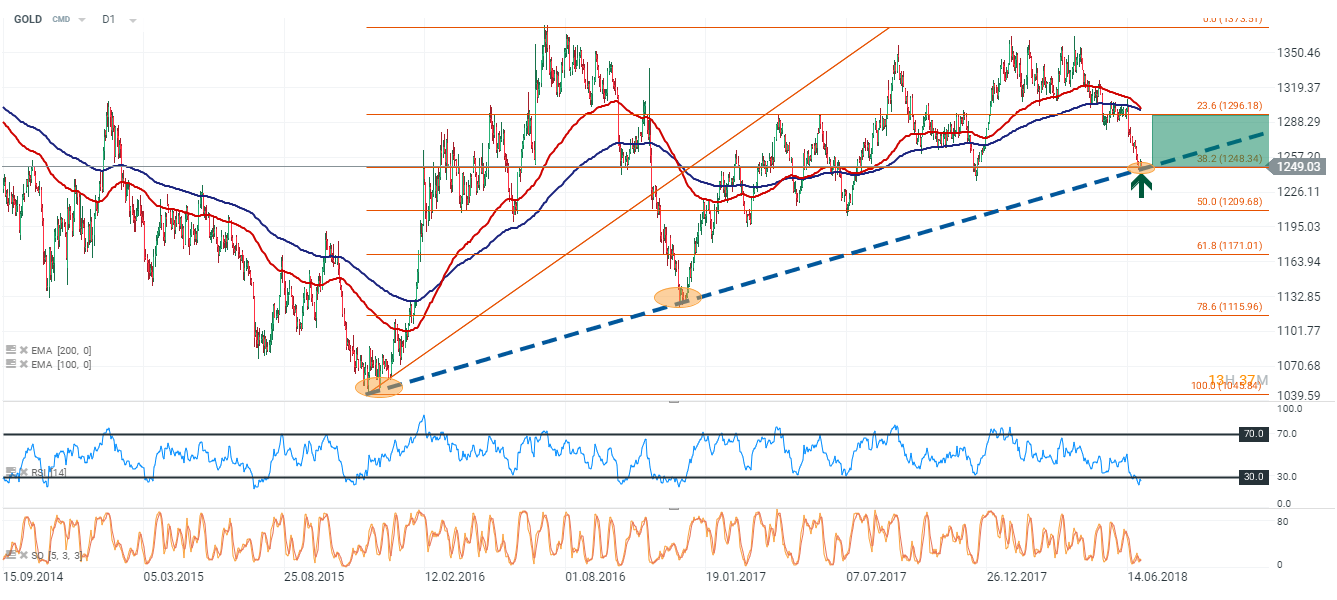Open the D1 timeframe dropdown arrow
Screen dimensions: 1337x600
point(133,20)
